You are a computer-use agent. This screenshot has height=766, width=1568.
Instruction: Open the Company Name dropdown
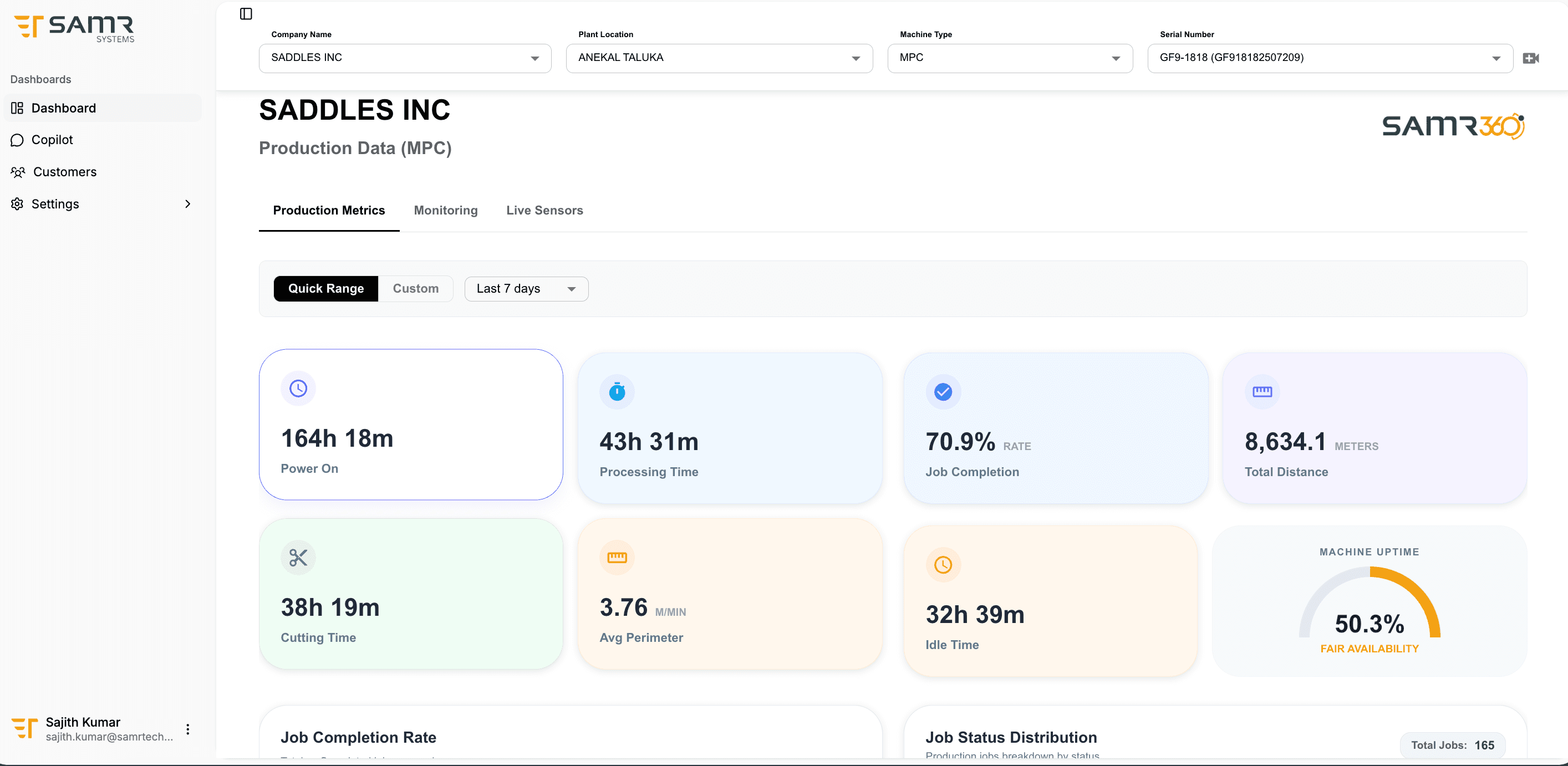[405, 58]
